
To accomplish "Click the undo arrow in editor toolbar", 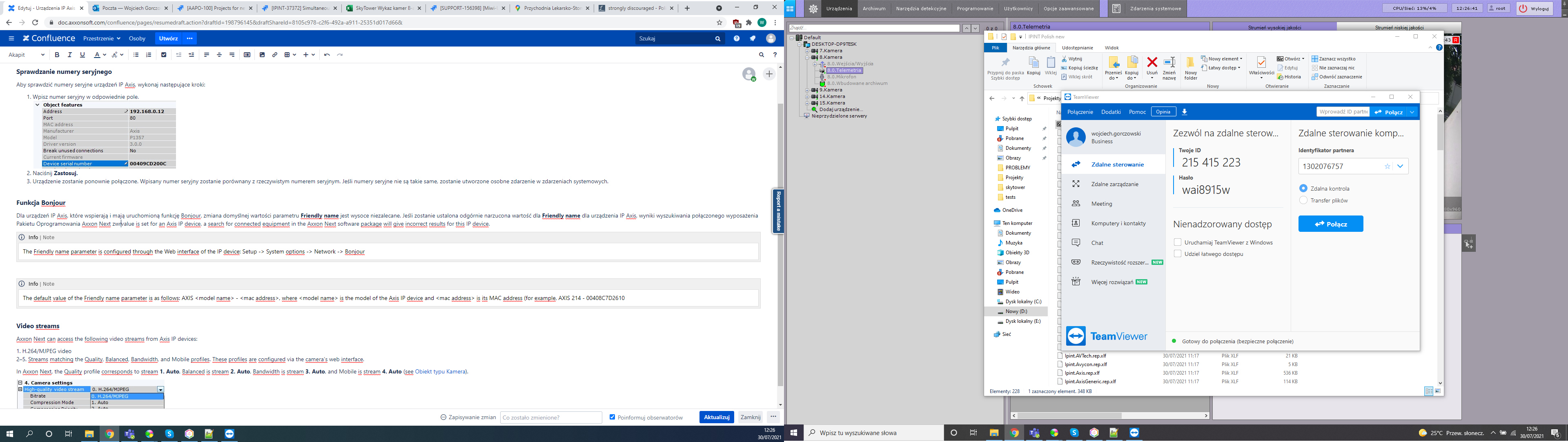I will [x=327, y=55].
